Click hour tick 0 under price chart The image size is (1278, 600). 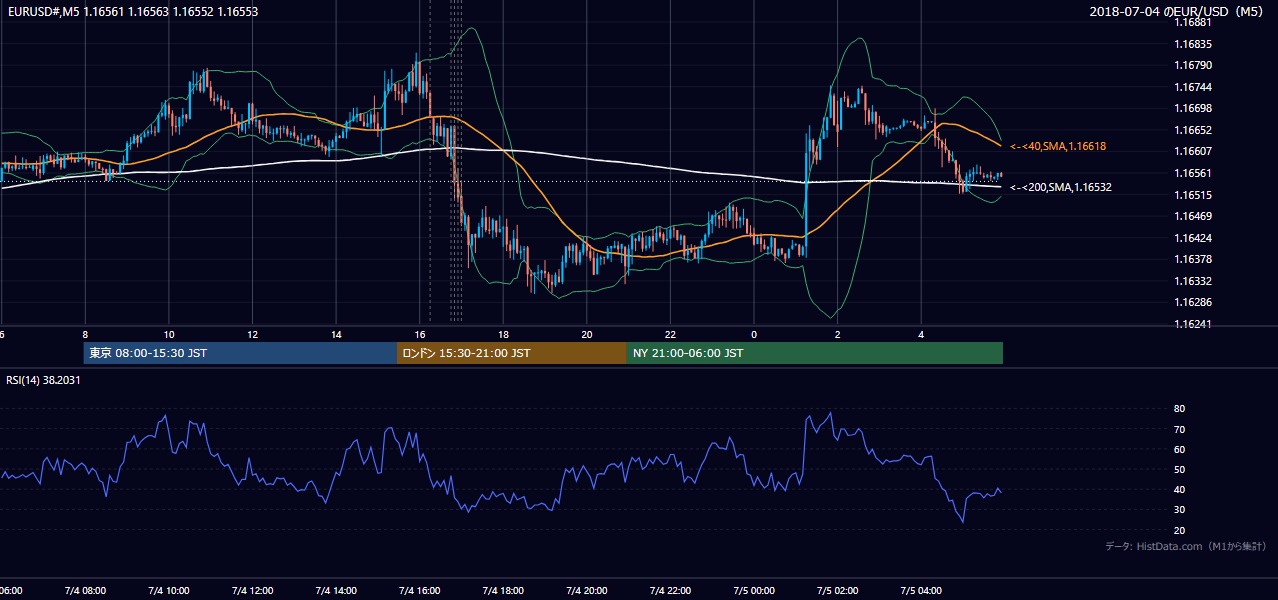click(754, 334)
